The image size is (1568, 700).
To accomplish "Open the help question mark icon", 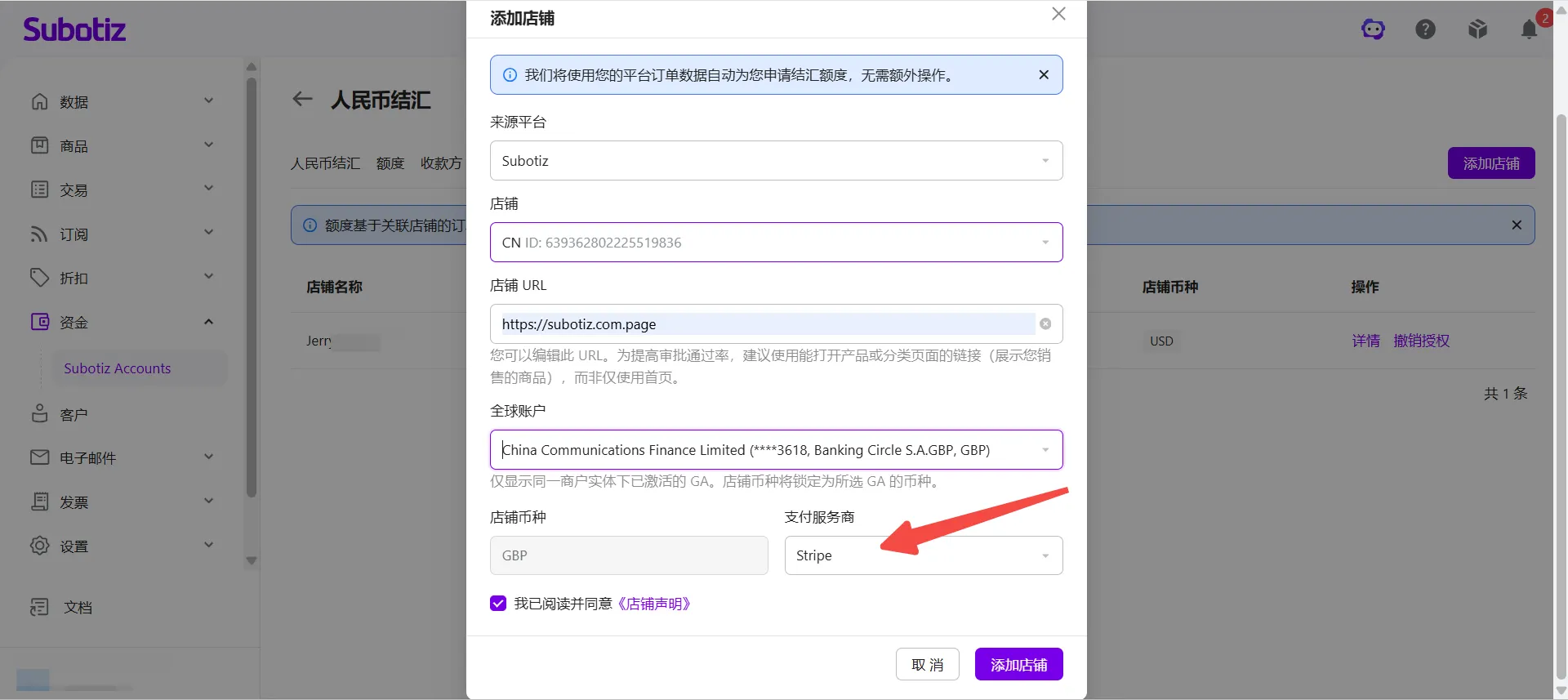I will click(x=1425, y=29).
